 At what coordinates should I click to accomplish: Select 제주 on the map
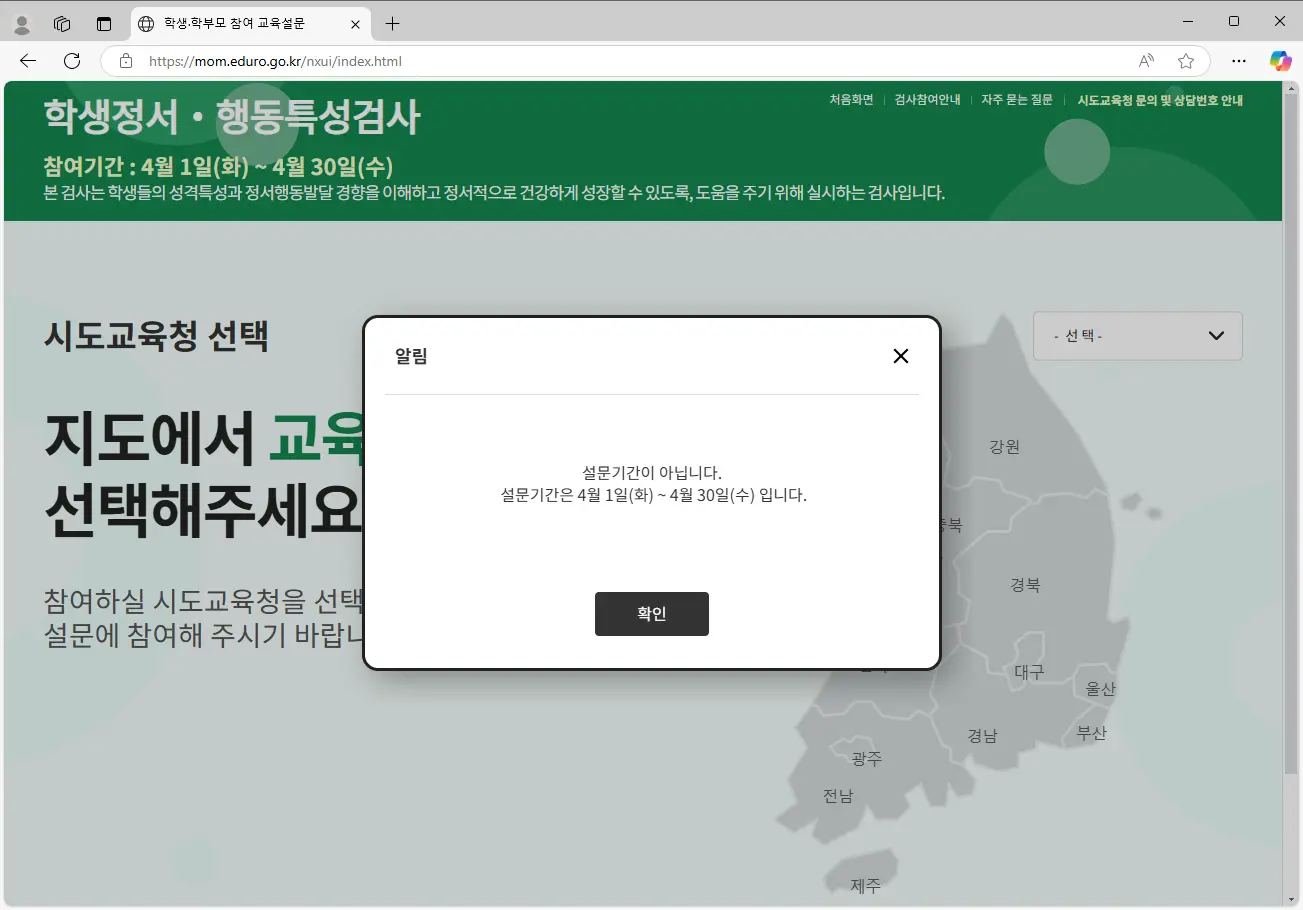[x=865, y=886]
